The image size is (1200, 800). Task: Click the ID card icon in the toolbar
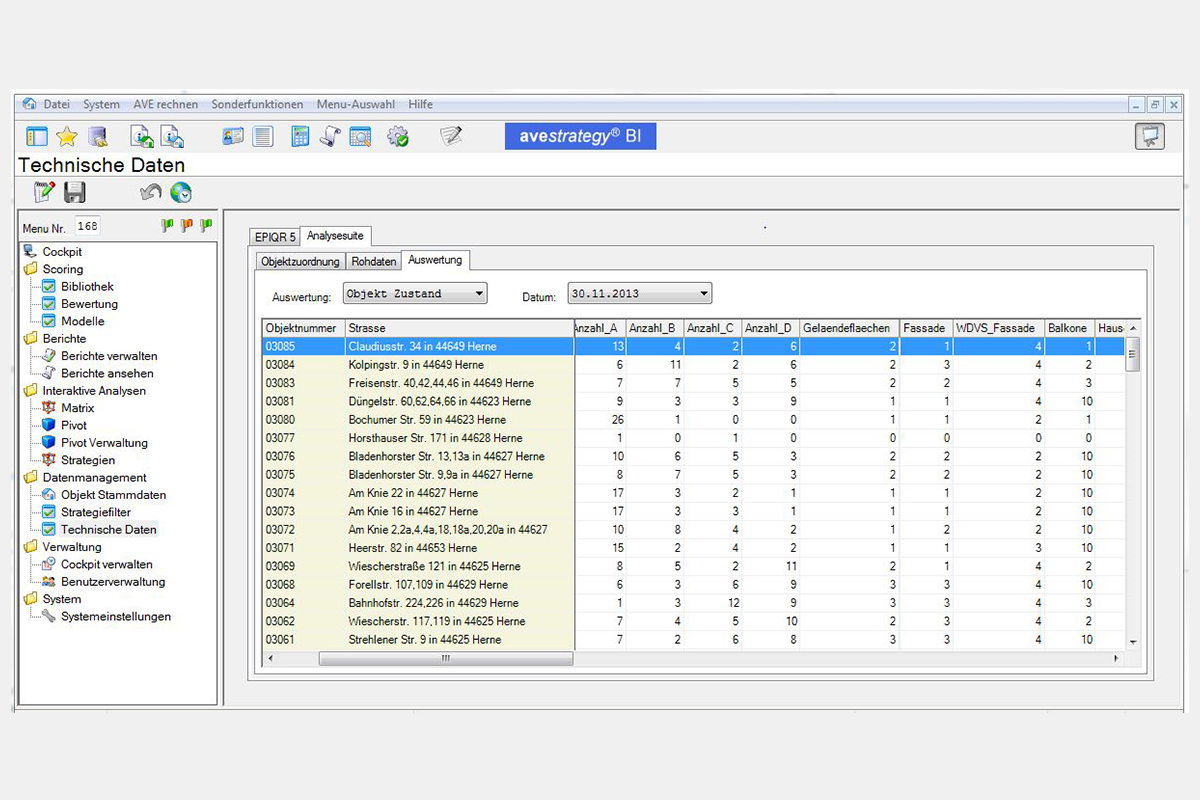233,137
